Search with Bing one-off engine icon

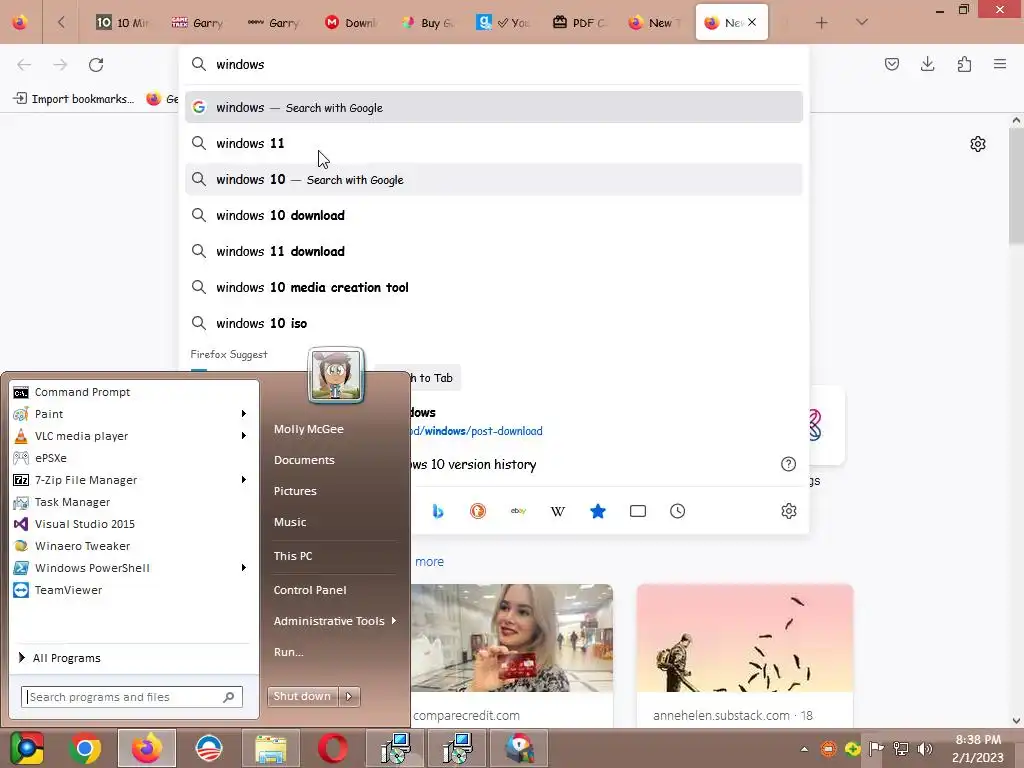click(x=438, y=511)
